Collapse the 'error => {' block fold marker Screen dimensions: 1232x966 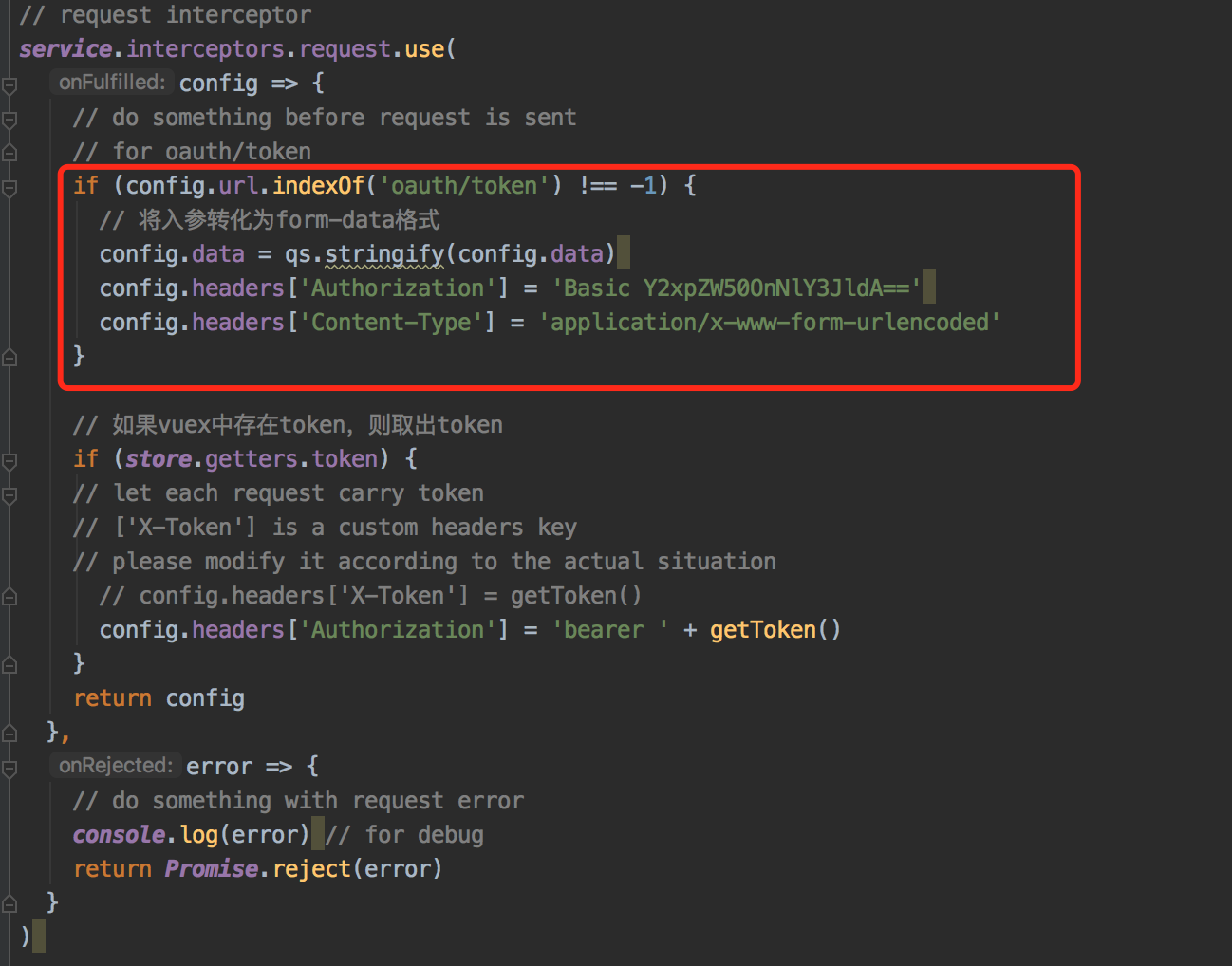tap(9, 770)
